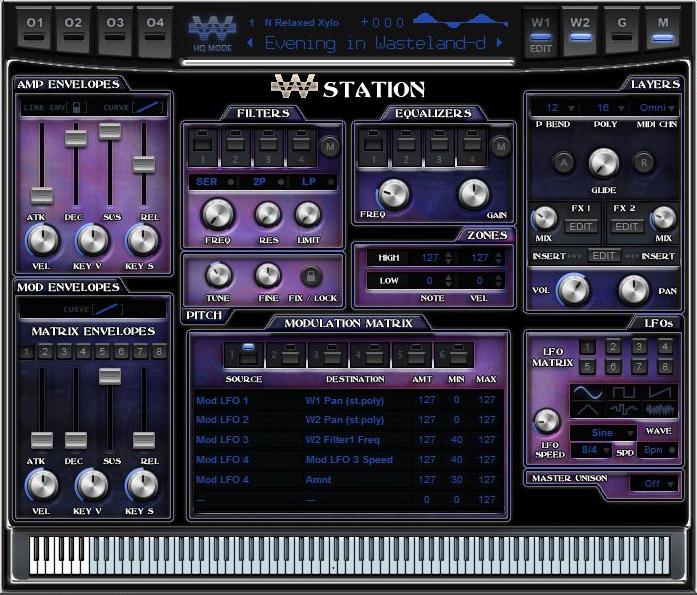Click the HQ MODE Waldorf logo
The height and width of the screenshot is (595, 697).
[212, 34]
